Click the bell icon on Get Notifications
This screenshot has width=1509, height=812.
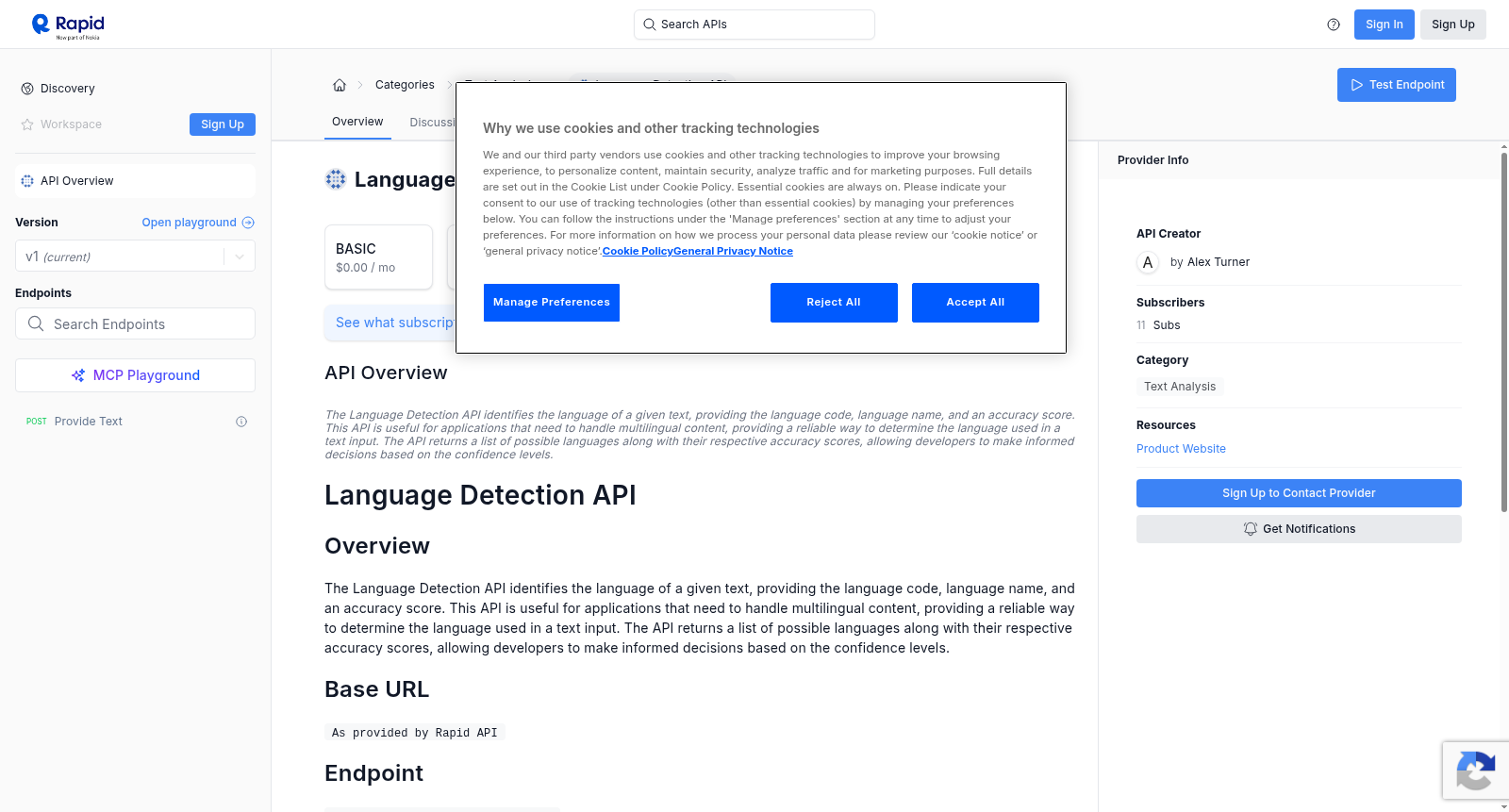pyautogui.click(x=1251, y=529)
